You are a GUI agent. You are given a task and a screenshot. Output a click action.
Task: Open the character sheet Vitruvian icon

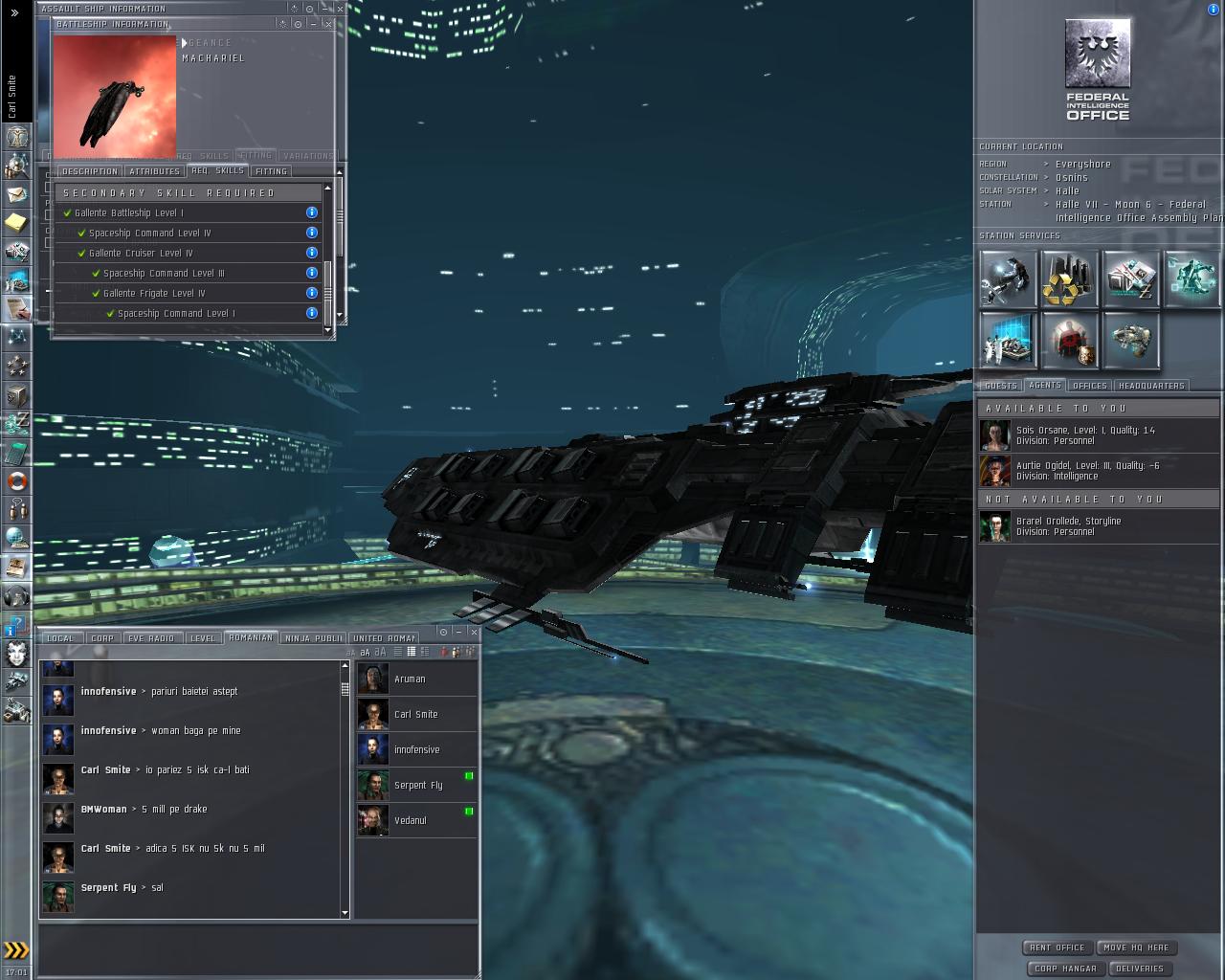pyautogui.click(x=16, y=137)
